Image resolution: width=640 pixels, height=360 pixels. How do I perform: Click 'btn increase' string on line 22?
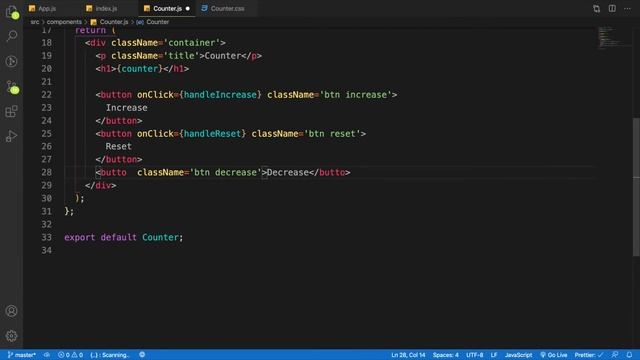point(356,95)
